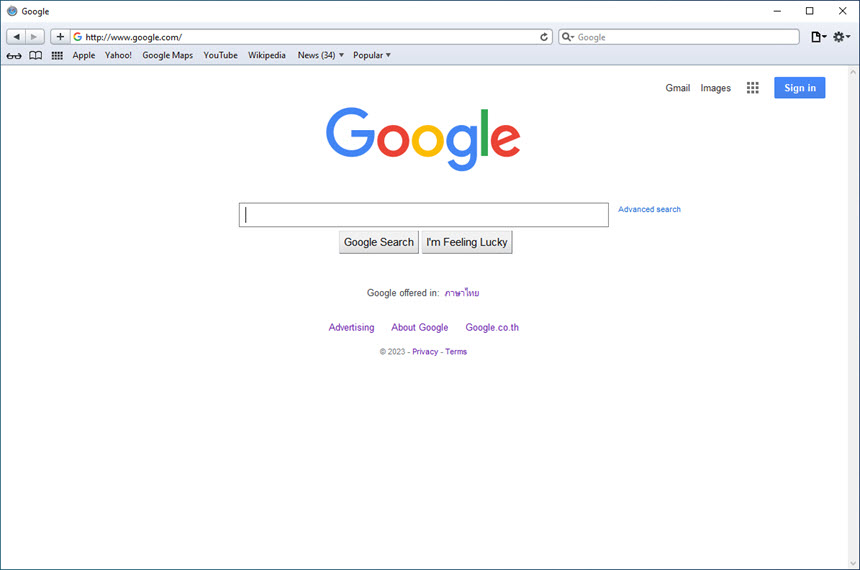The height and width of the screenshot is (570, 860).
Task: Show all bookmarks via the book icon
Action: tap(36, 55)
